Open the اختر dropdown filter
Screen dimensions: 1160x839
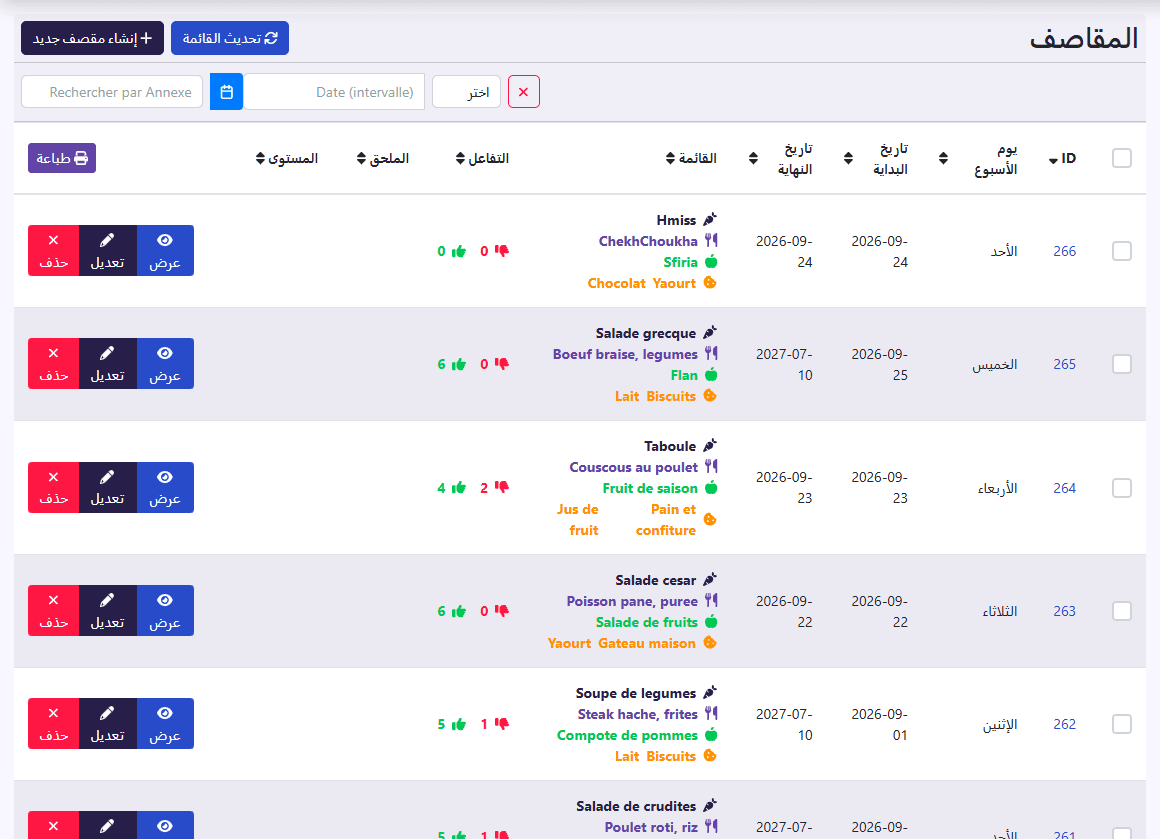(466, 92)
